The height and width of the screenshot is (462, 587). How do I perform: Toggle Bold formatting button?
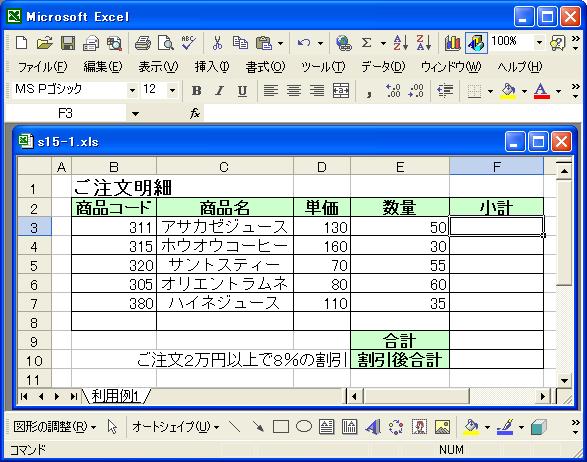point(197,91)
